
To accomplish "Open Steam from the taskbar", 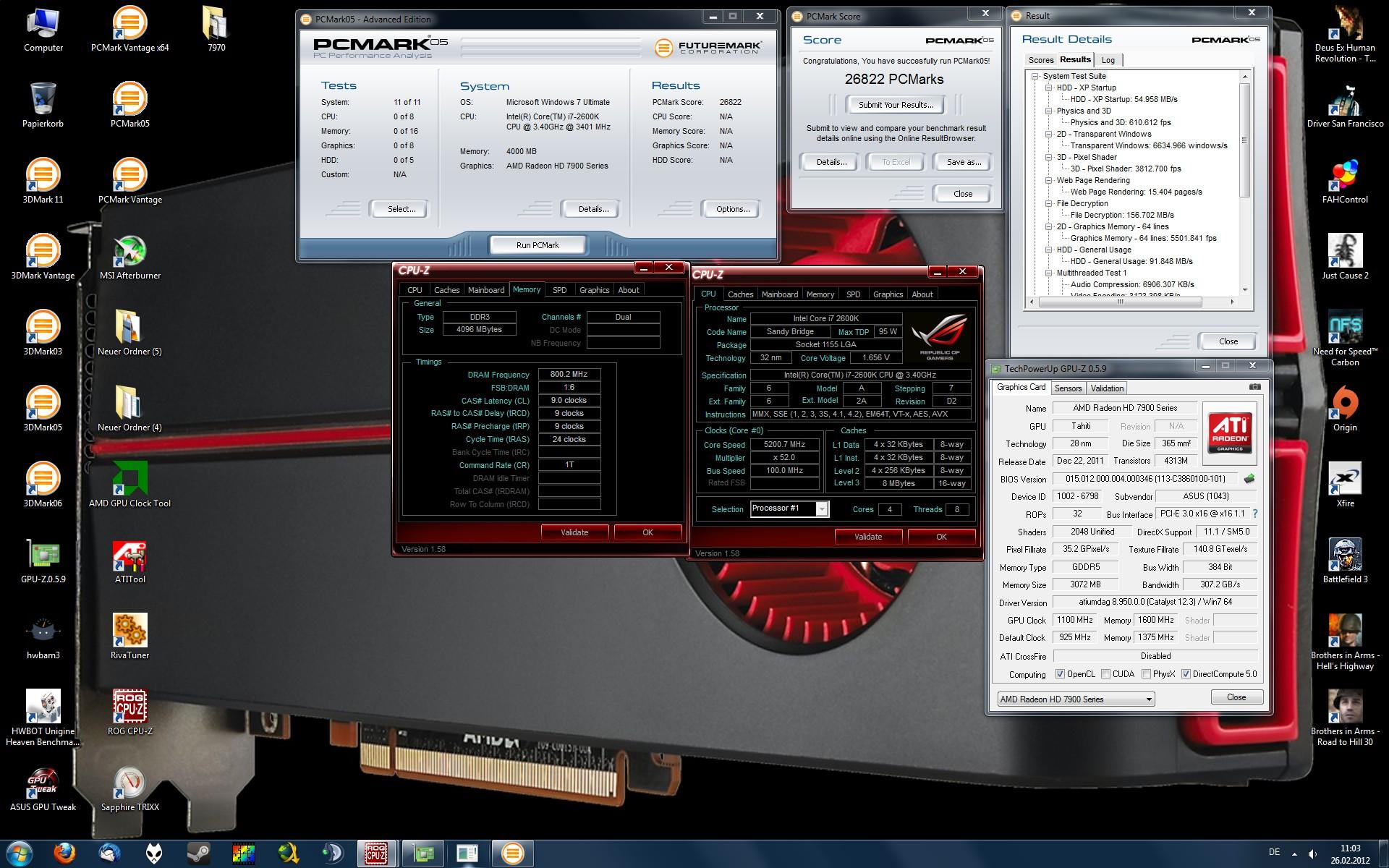I will coord(199,854).
